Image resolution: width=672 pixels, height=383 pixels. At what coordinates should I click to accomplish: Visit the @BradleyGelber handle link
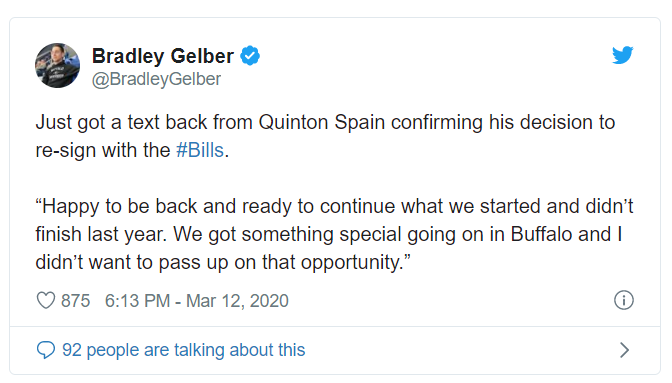click(156, 79)
